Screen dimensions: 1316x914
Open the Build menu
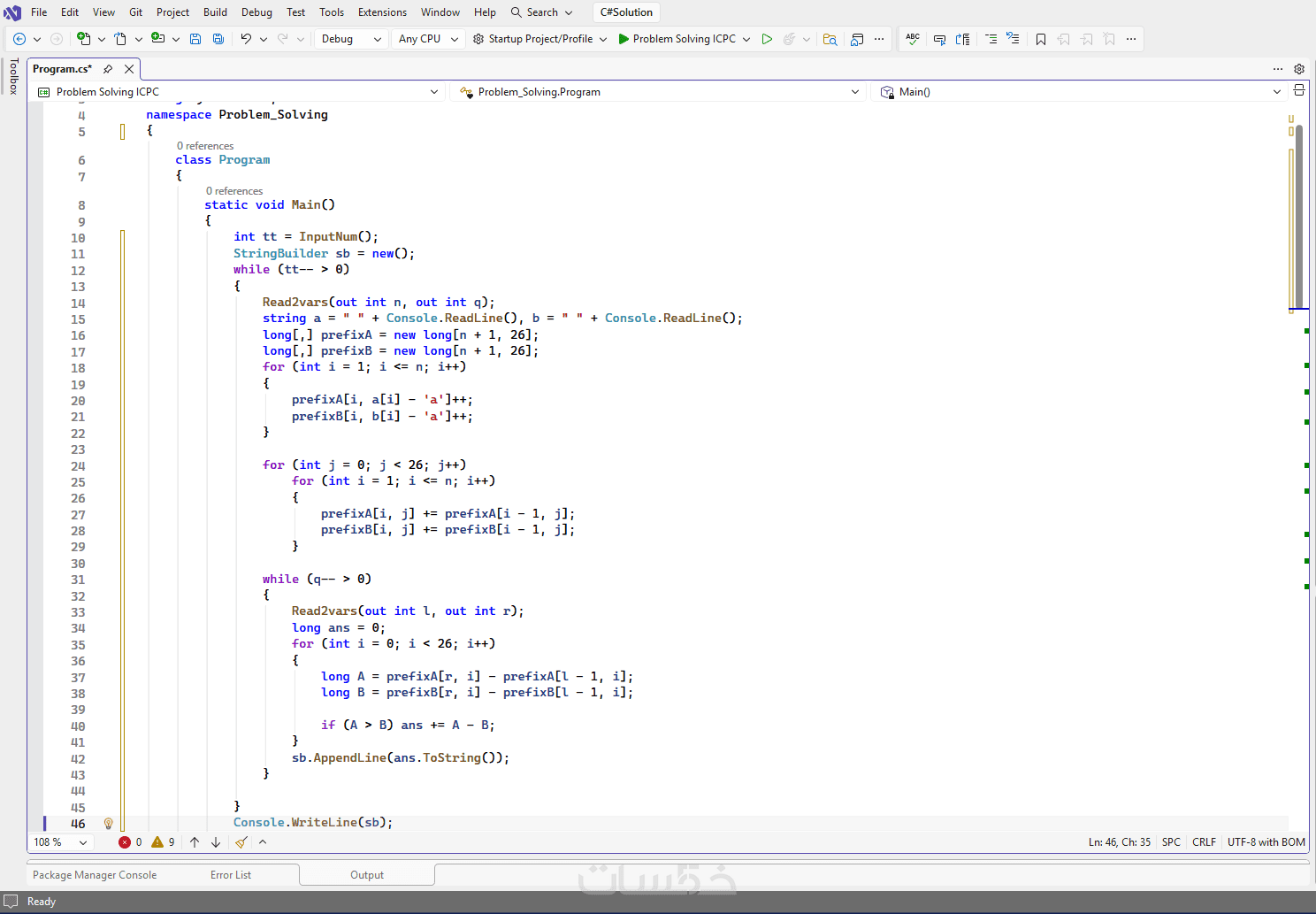click(215, 12)
